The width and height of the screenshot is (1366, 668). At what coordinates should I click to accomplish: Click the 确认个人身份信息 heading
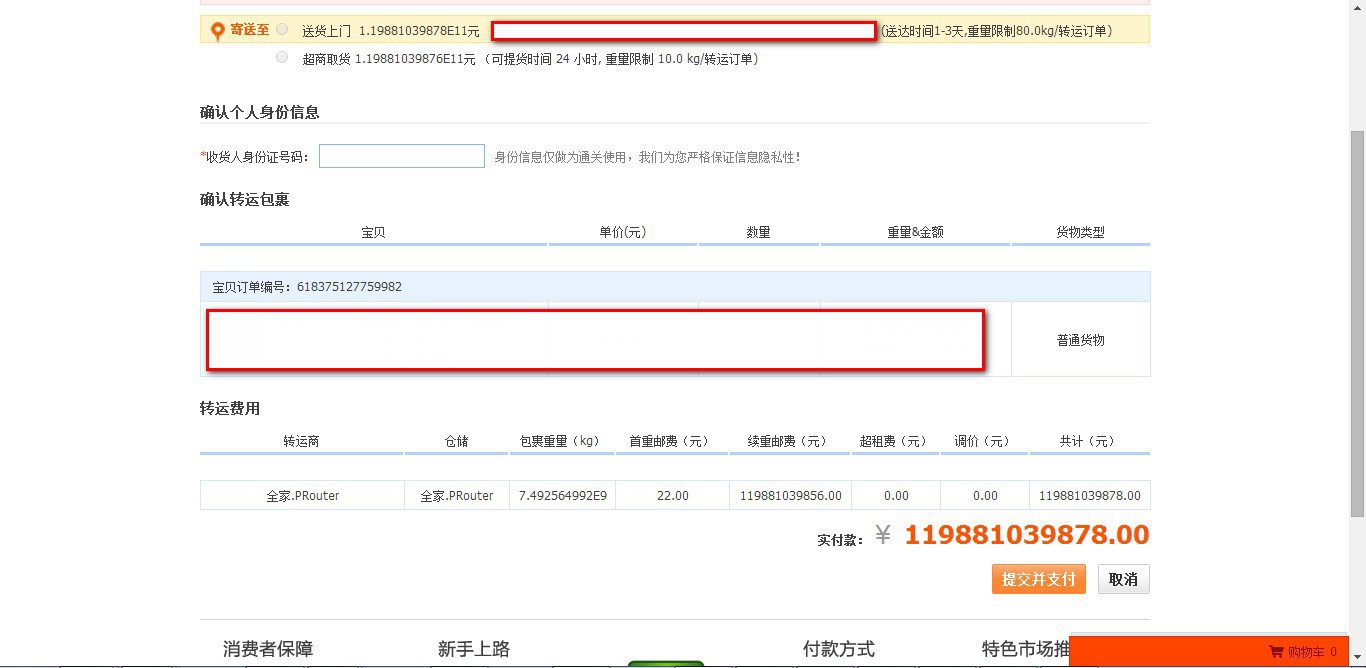point(260,112)
